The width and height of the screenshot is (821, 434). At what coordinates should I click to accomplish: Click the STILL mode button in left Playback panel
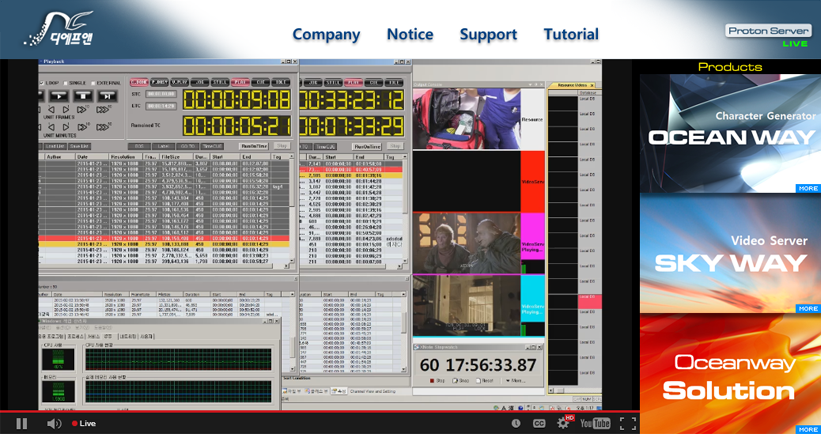pos(220,83)
